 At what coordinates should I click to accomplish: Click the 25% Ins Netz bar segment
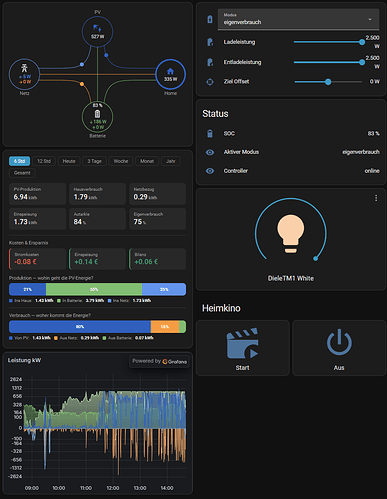(x=164, y=289)
